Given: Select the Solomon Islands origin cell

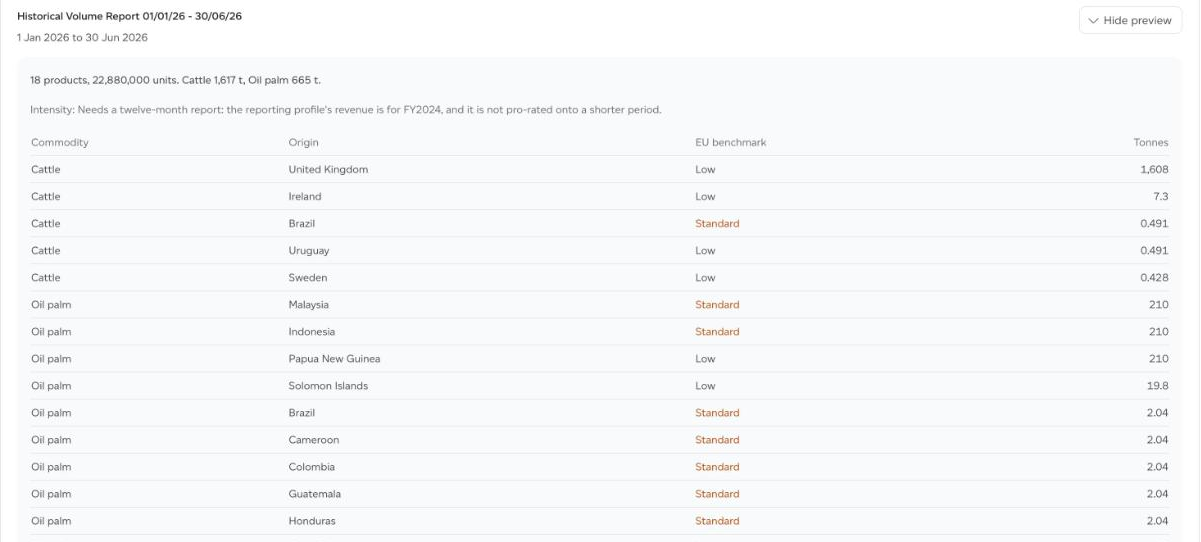Looking at the screenshot, I should [328, 386].
